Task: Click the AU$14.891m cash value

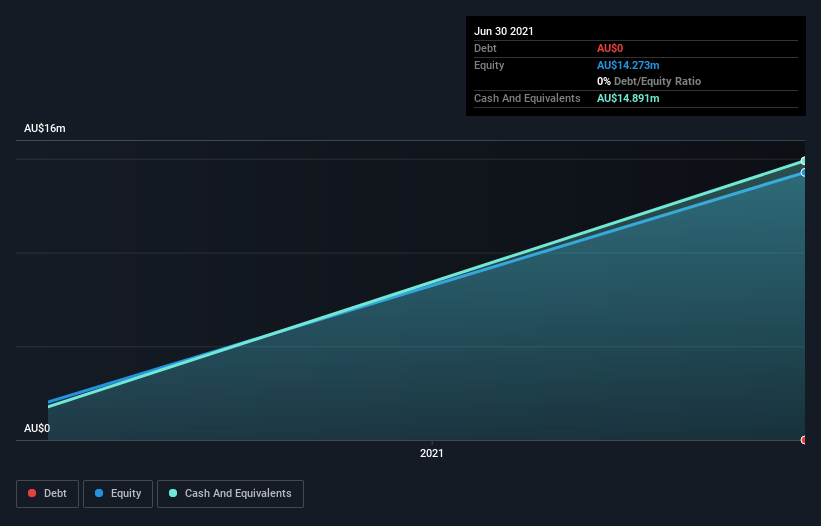Action: [628, 98]
